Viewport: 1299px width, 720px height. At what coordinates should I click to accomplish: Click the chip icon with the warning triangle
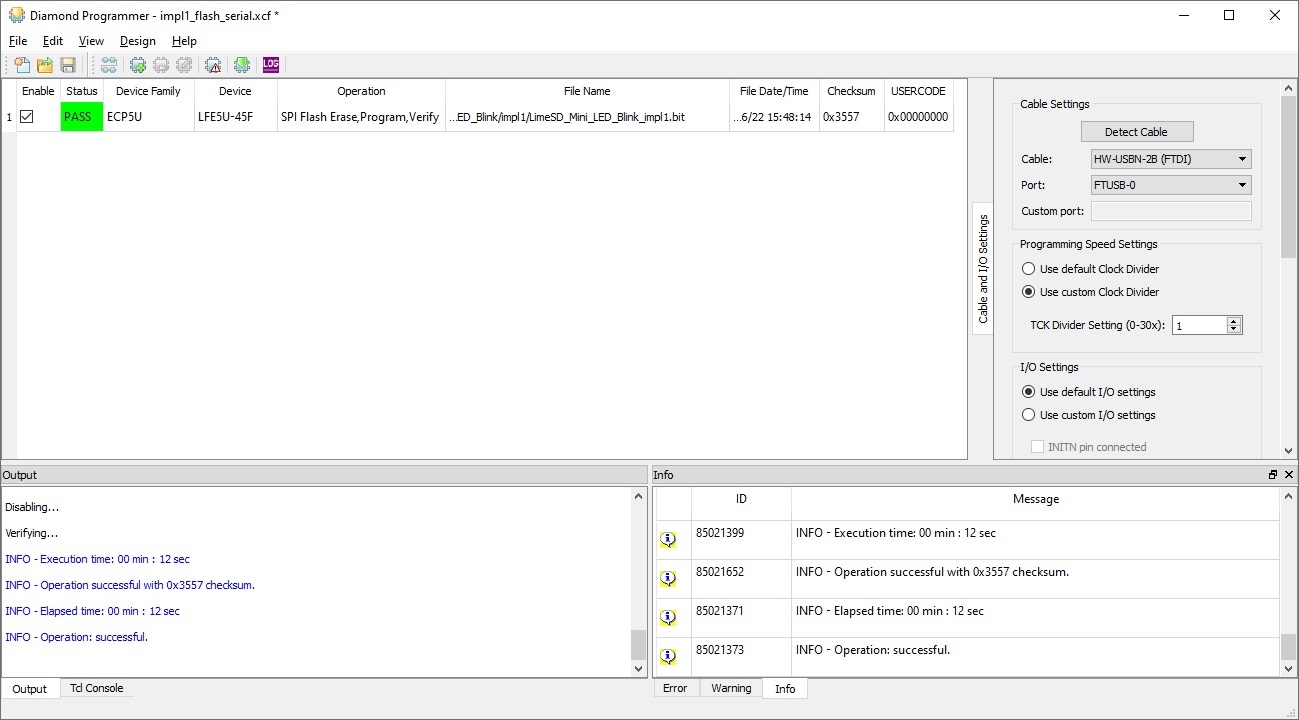click(213, 65)
